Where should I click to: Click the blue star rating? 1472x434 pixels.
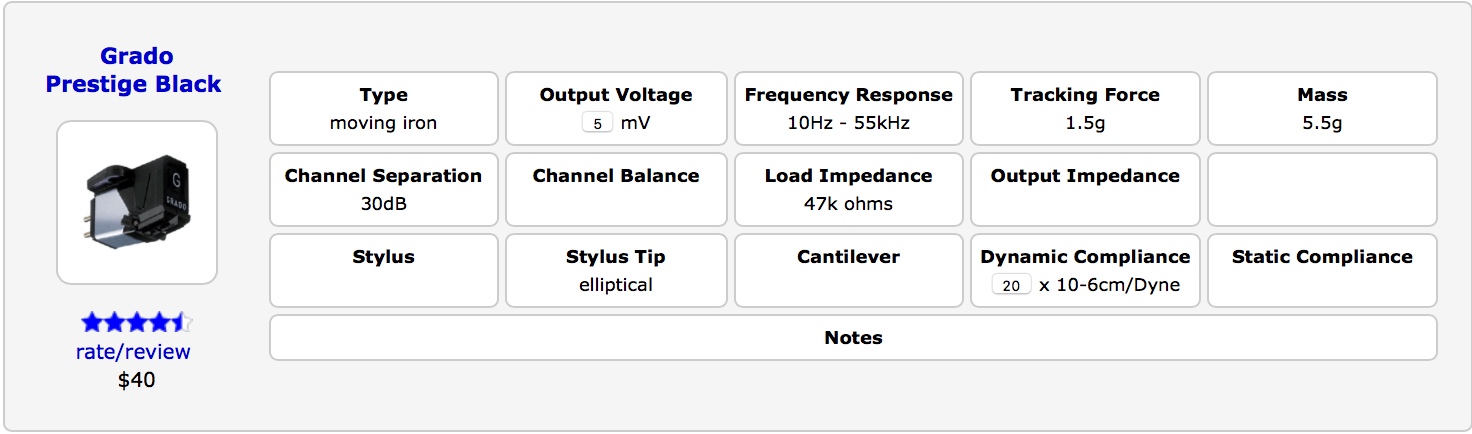point(136,322)
